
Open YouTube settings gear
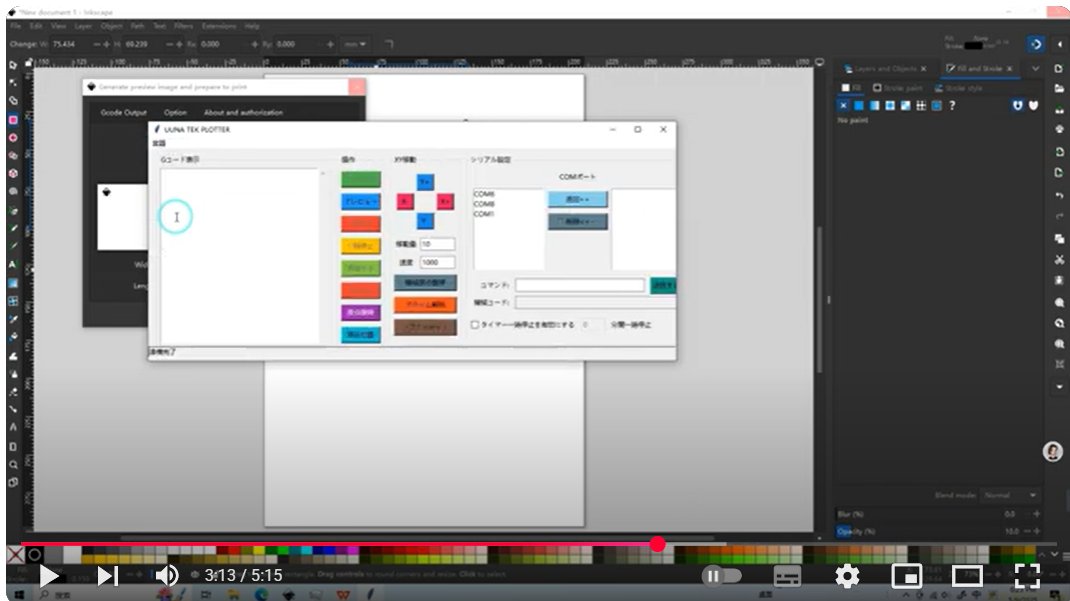pyautogui.click(x=847, y=576)
